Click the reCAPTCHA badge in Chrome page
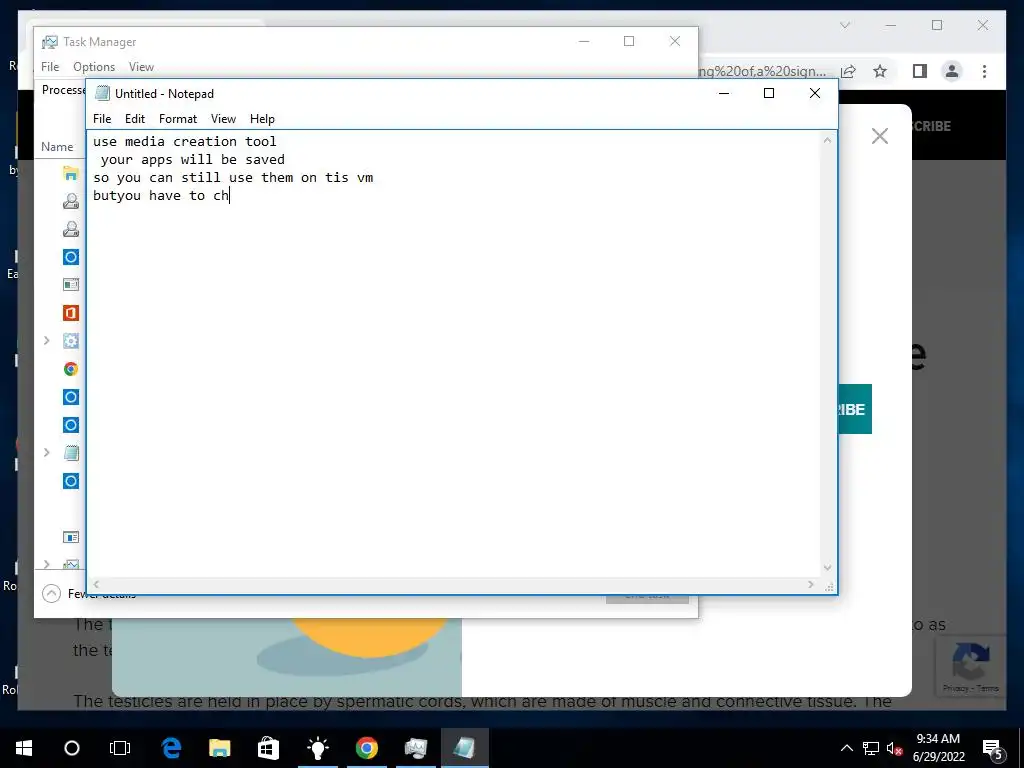The image size is (1024, 768). click(x=970, y=667)
